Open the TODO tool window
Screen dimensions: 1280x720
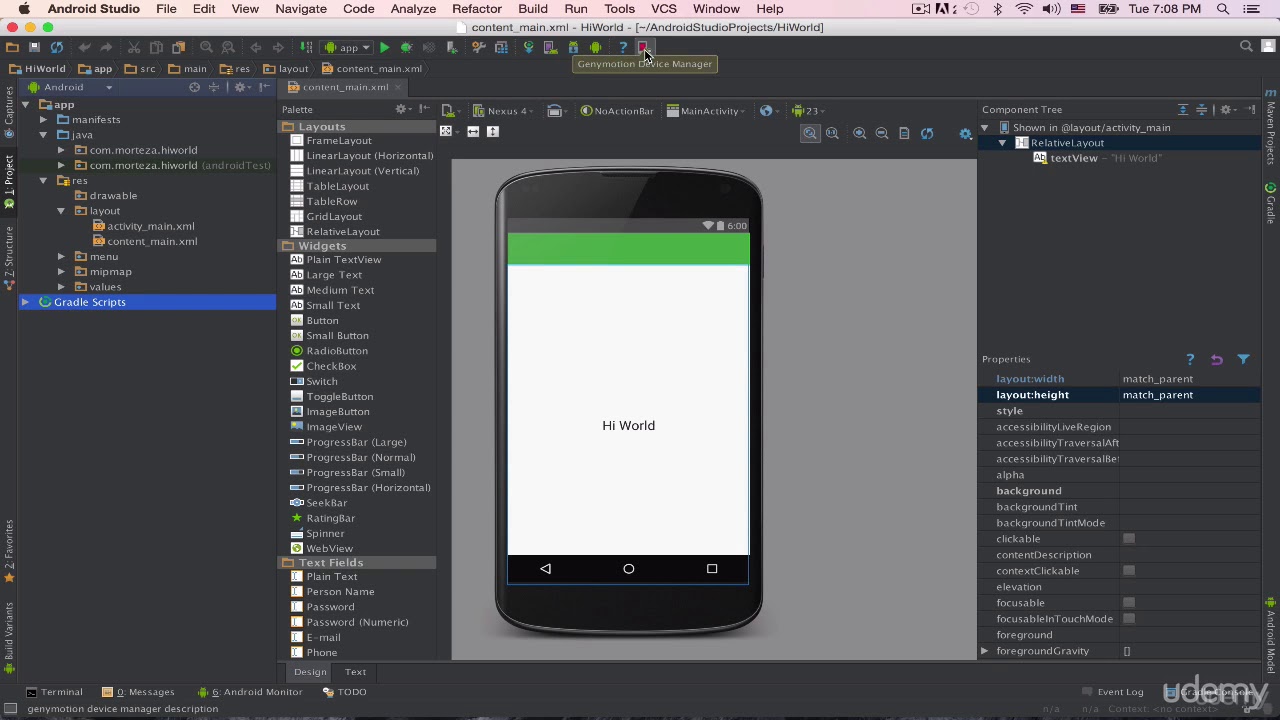(x=345, y=692)
